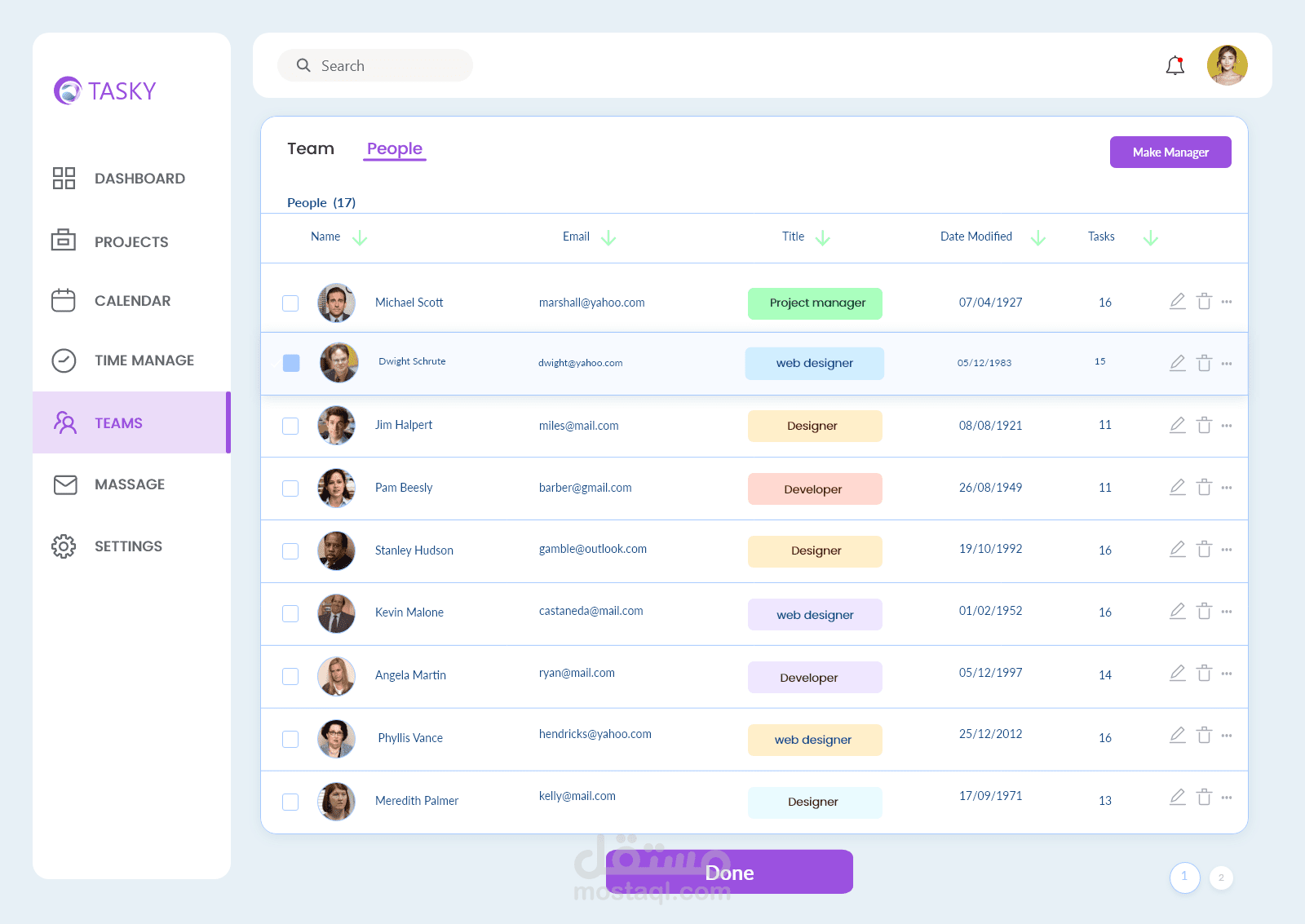This screenshot has width=1305, height=924.
Task: Click the notification bell icon
Action: 1174,65
